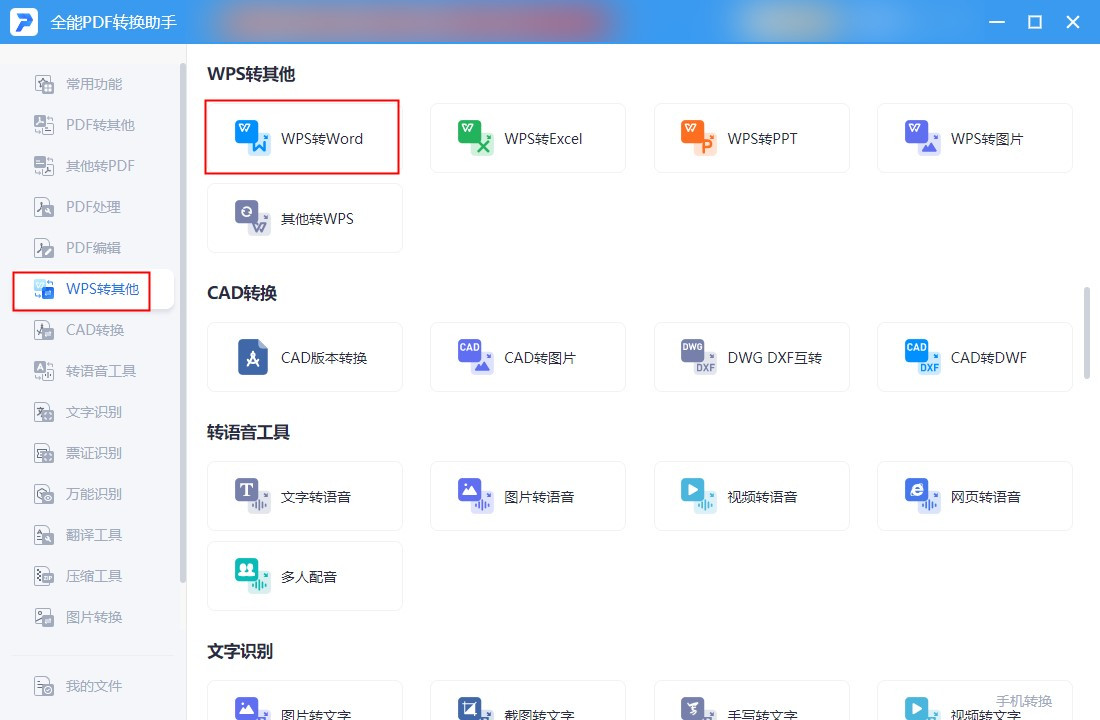The height and width of the screenshot is (720, 1100).
Task: Click the sidebar scrollbar track
Action: (x=183, y=323)
